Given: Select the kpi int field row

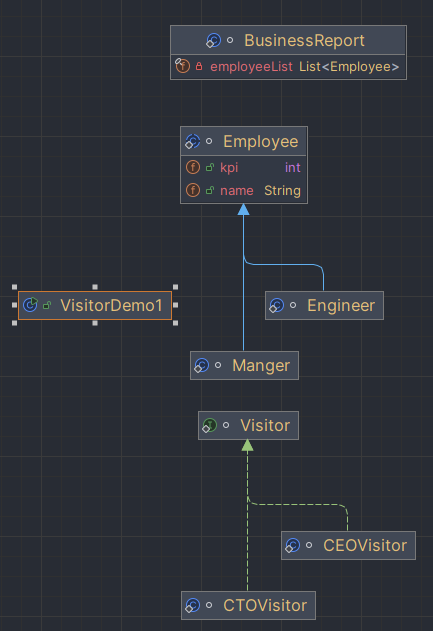Looking at the screenshot, I should click(244, 167).
